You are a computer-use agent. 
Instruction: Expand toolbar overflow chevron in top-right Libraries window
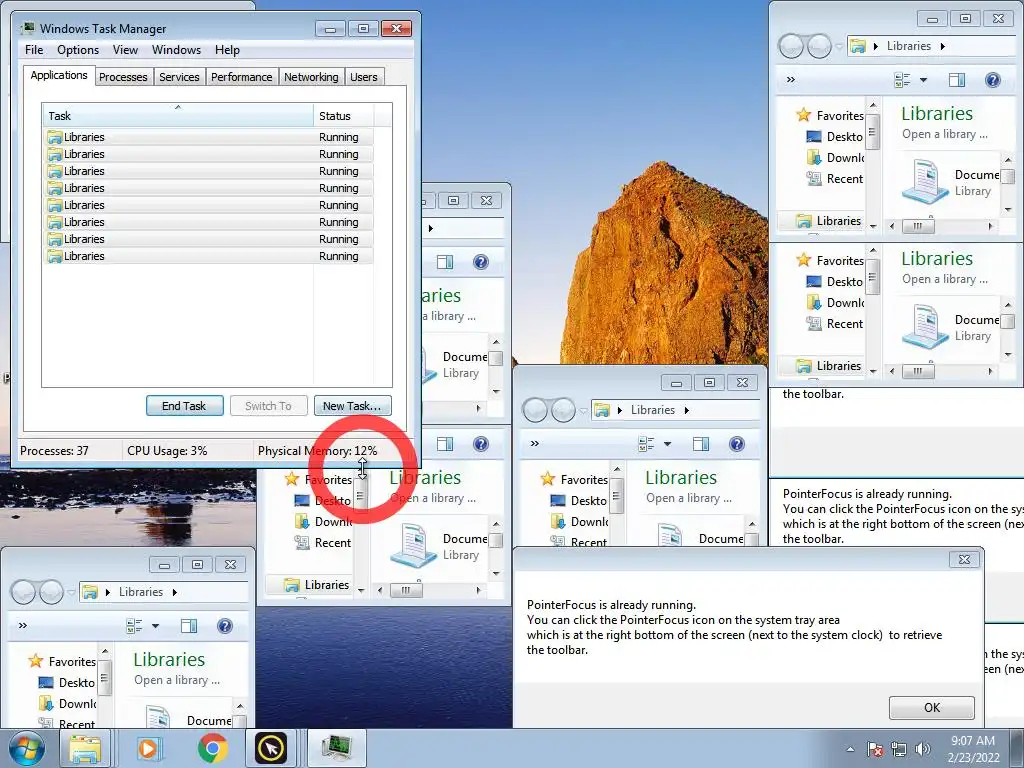(791, 80)
